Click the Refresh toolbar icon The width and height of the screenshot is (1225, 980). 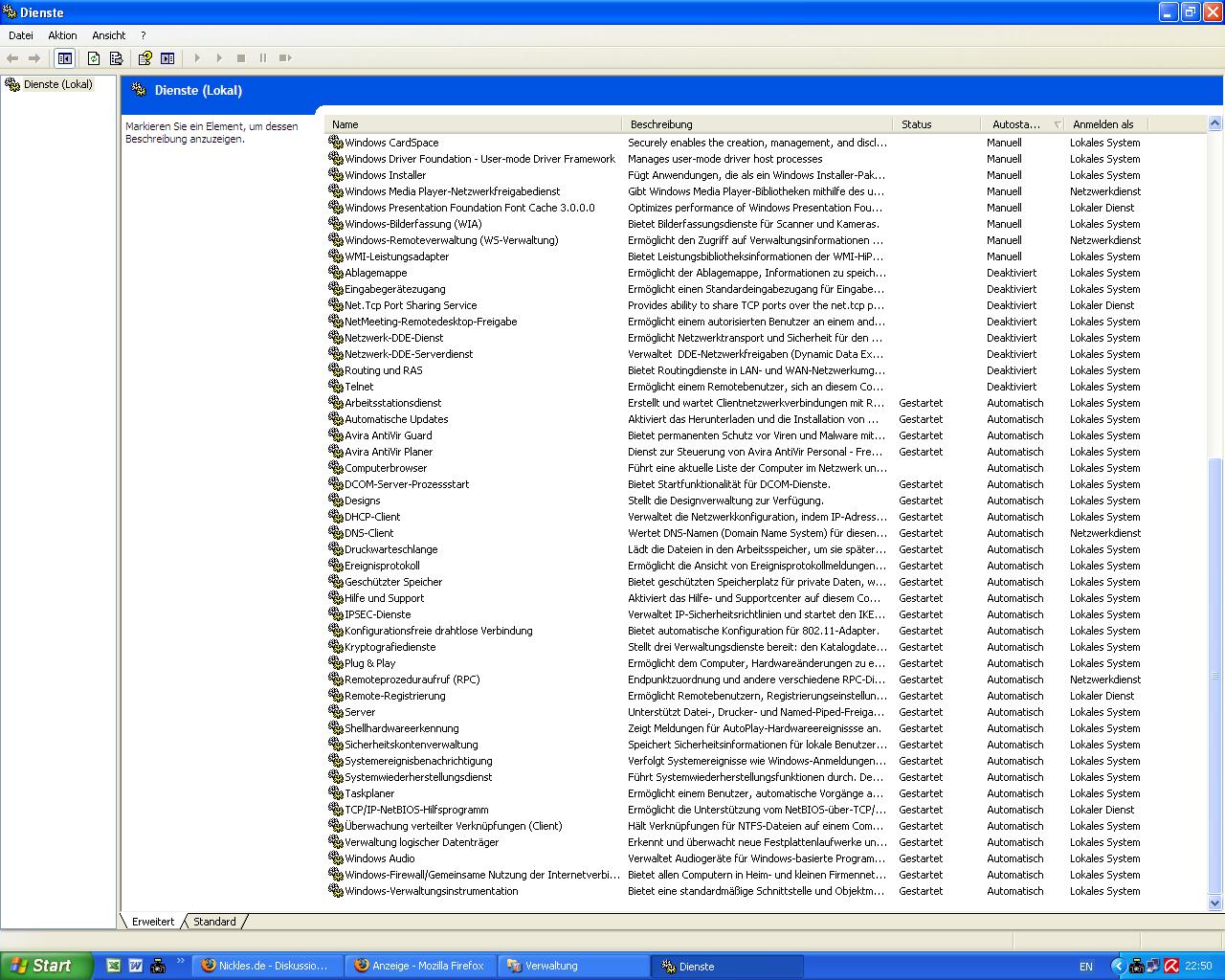click(x=94, y=58)
